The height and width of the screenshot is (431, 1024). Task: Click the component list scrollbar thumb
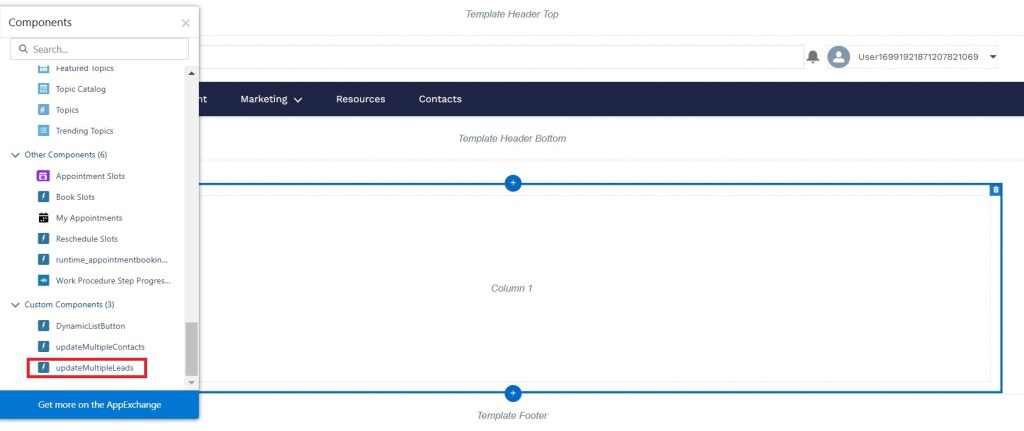click(191, 349)
